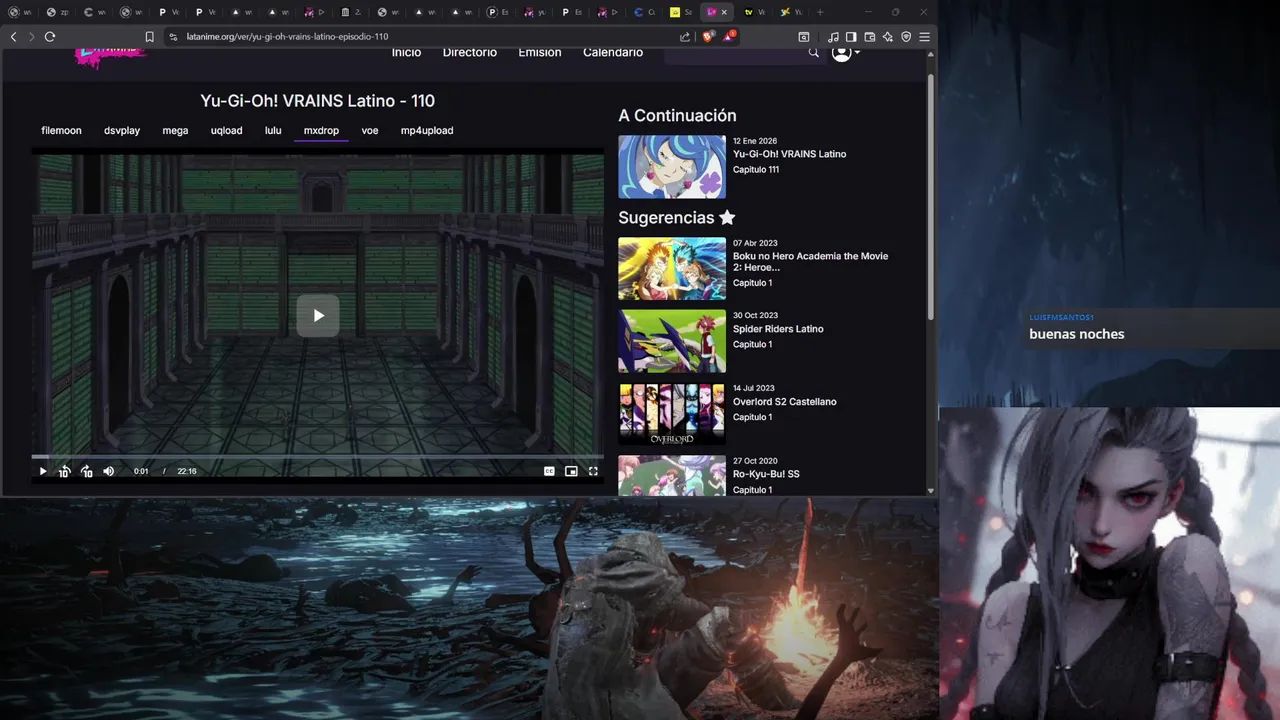Go to Inicio in site navigation
Viewport: 1280px width, 720px height.
406,52
